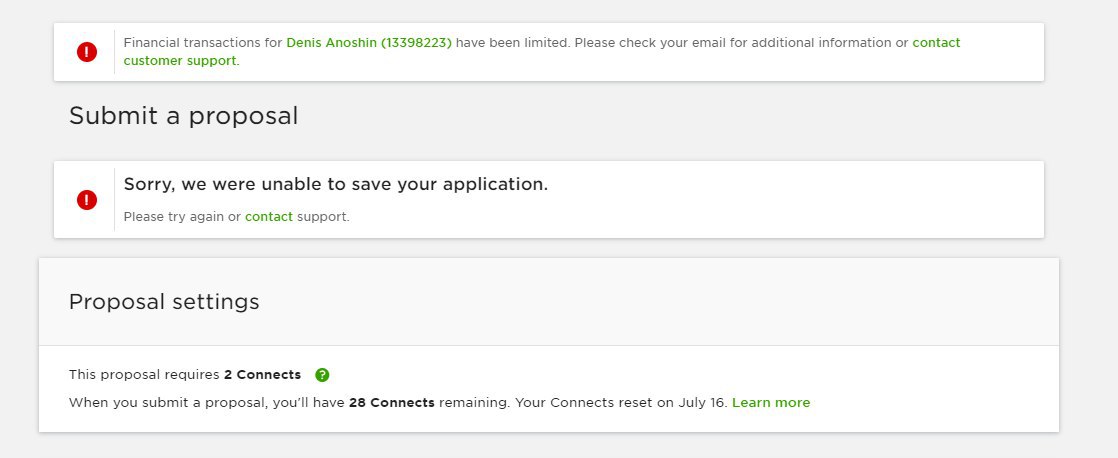Click the 'When you submit a proposal' sentence

coord(168,402)
